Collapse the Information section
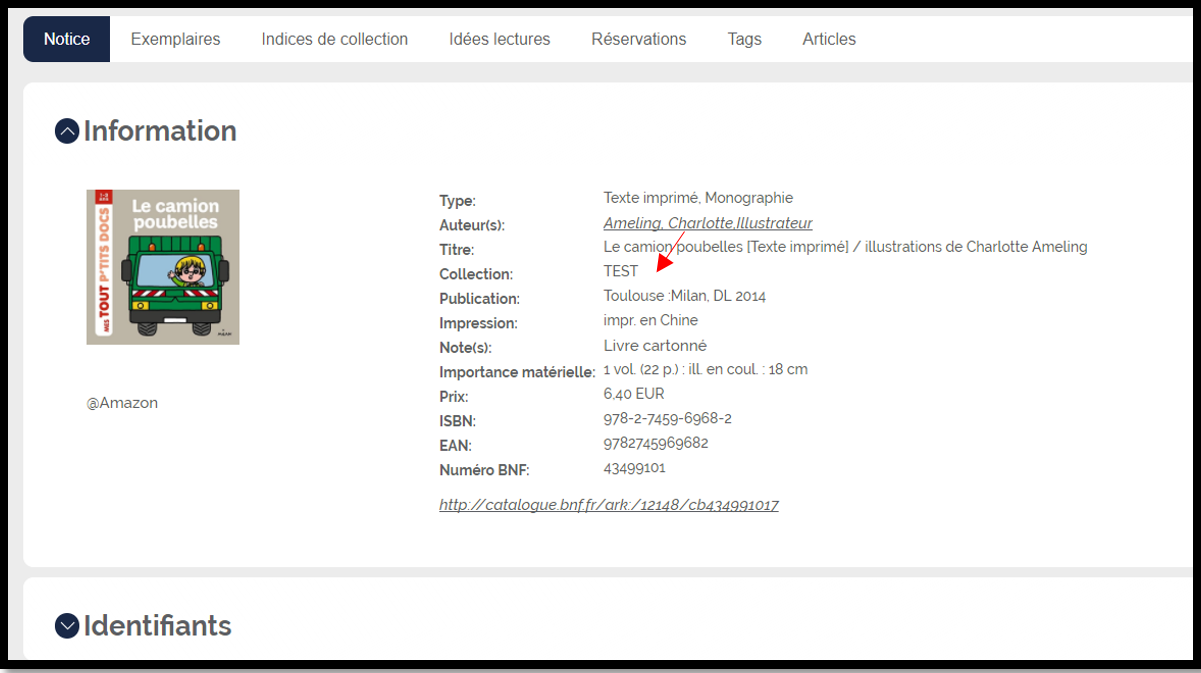This screenshot has width=1201, height=673. tap(67, 131)
